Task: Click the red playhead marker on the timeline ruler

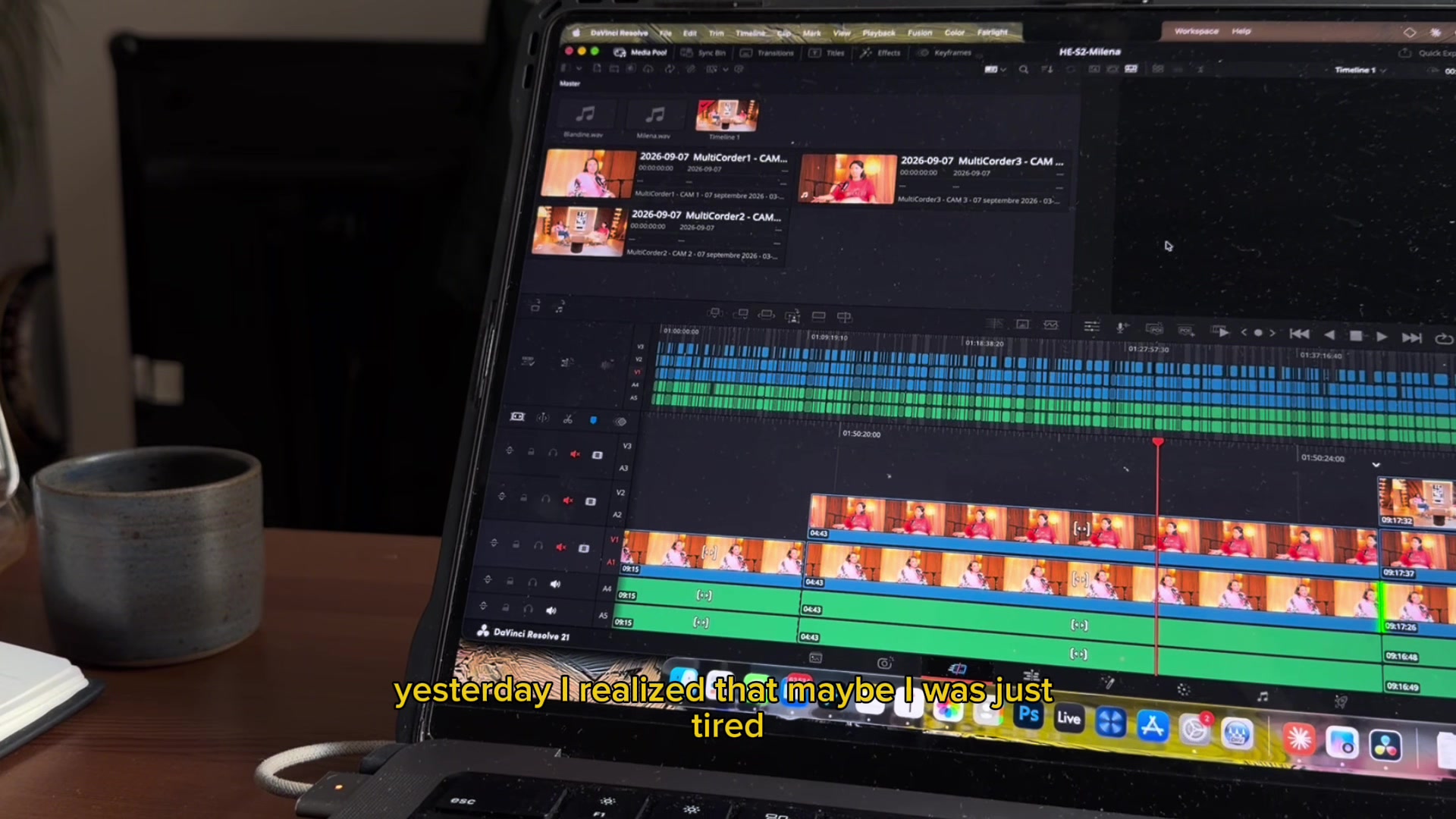Action: [x=1157, y=441]
